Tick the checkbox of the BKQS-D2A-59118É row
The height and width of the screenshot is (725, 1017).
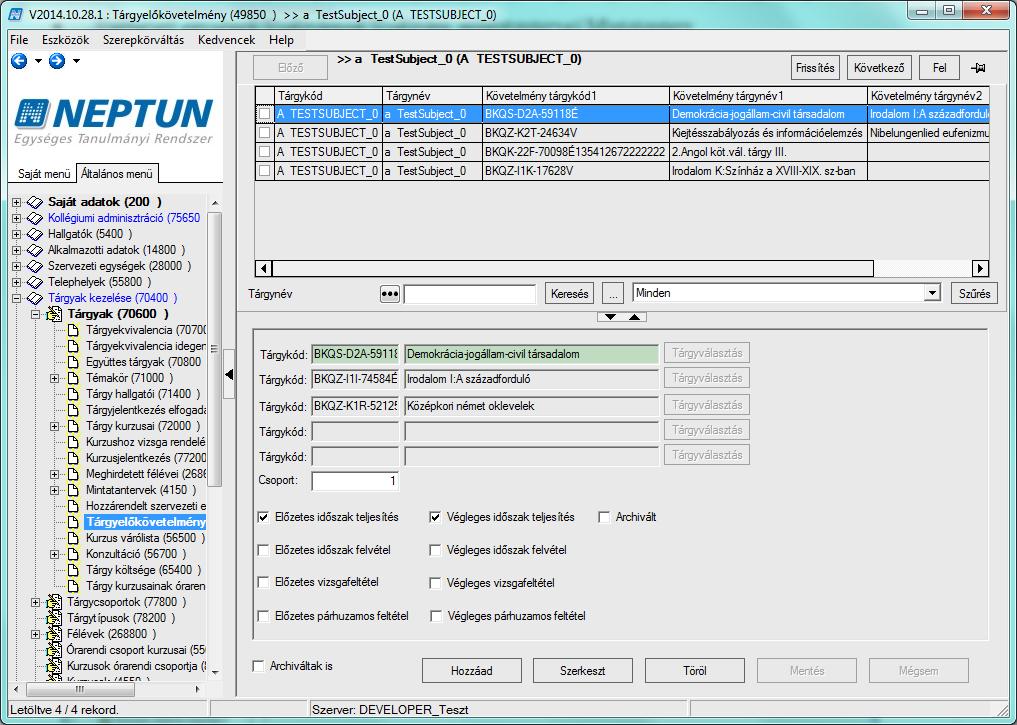pyautogui.click(x=265, y=114)
